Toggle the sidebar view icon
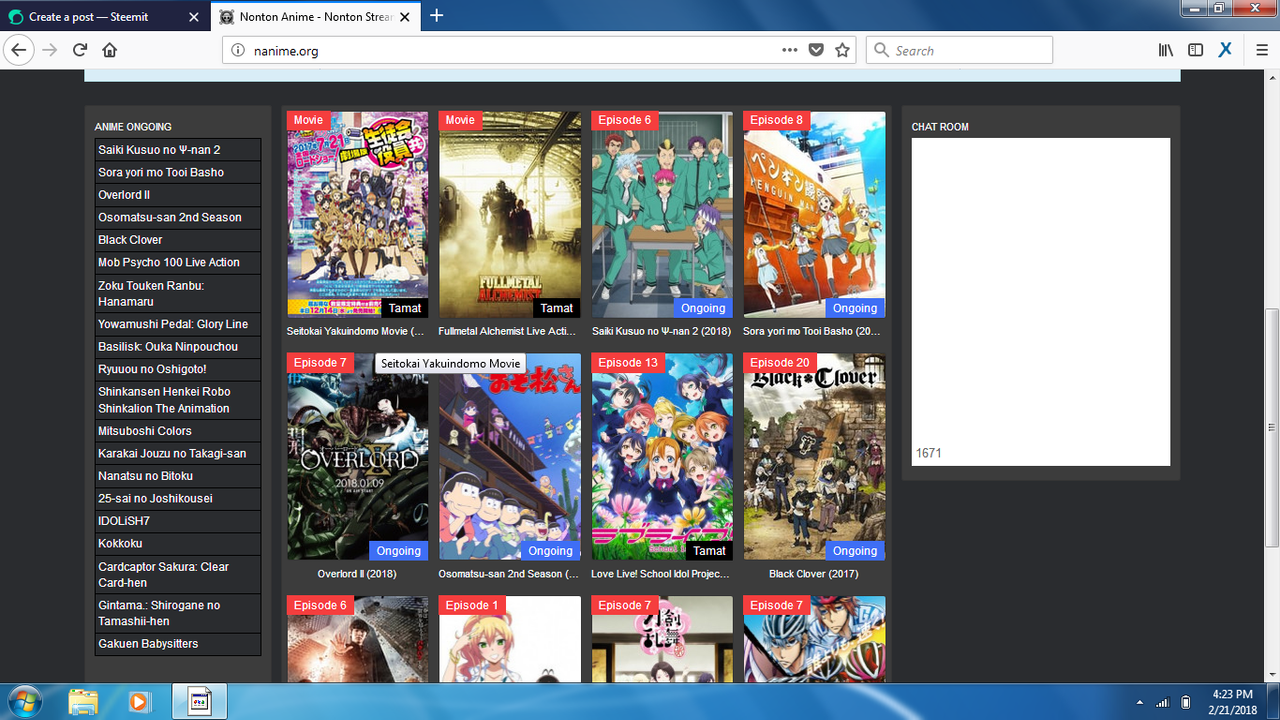 point(1195,50)
